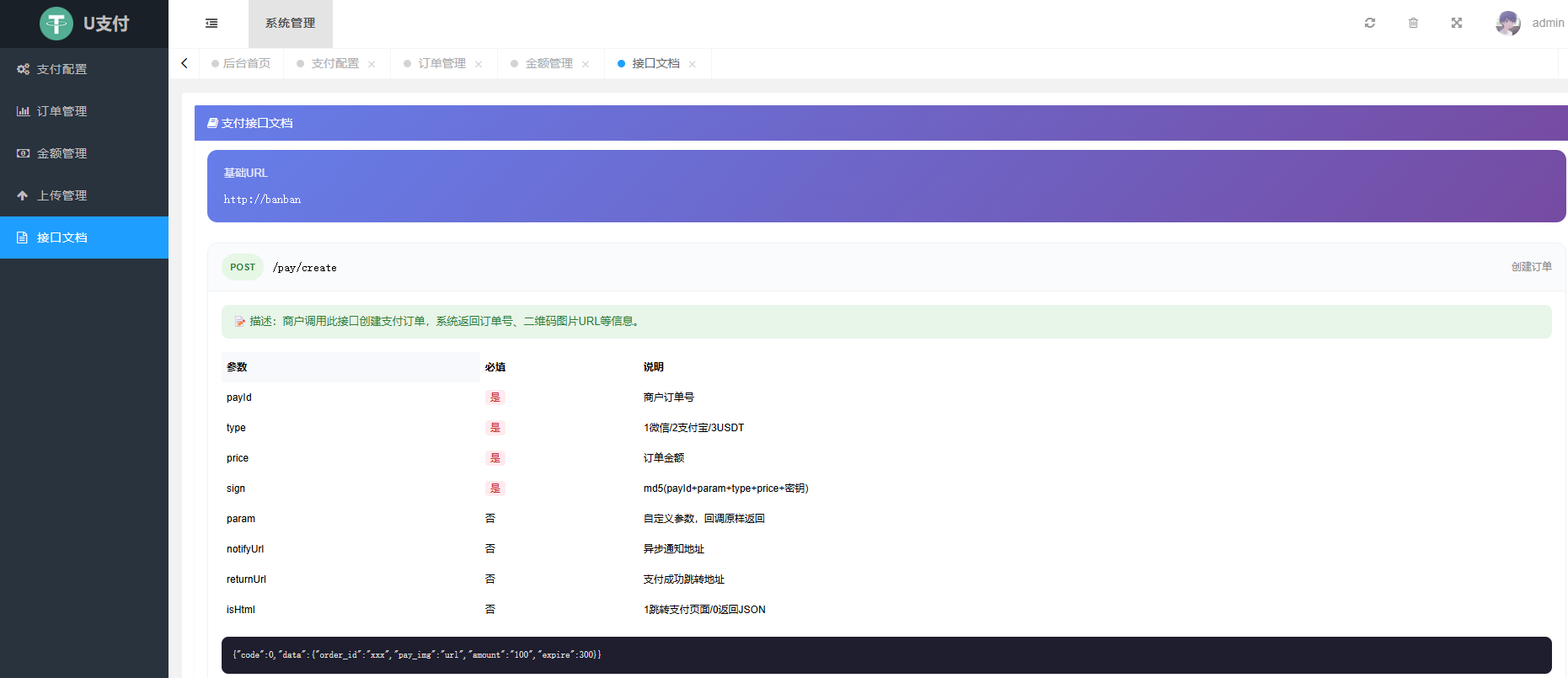Screen dimensions: 1568x678
Task: Switch to the 支付配置 tab
Action: click(x=334, y=63)
